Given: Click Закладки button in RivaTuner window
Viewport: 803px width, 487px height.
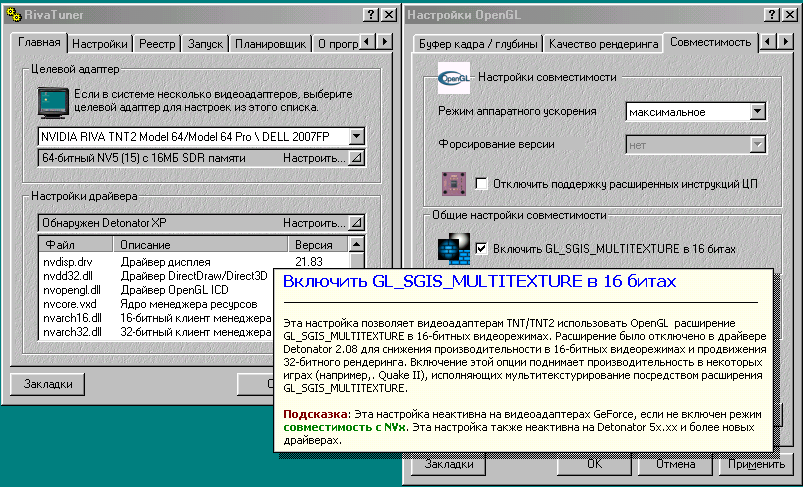Looking at the screenshot, I should click(x=48, y=384).
